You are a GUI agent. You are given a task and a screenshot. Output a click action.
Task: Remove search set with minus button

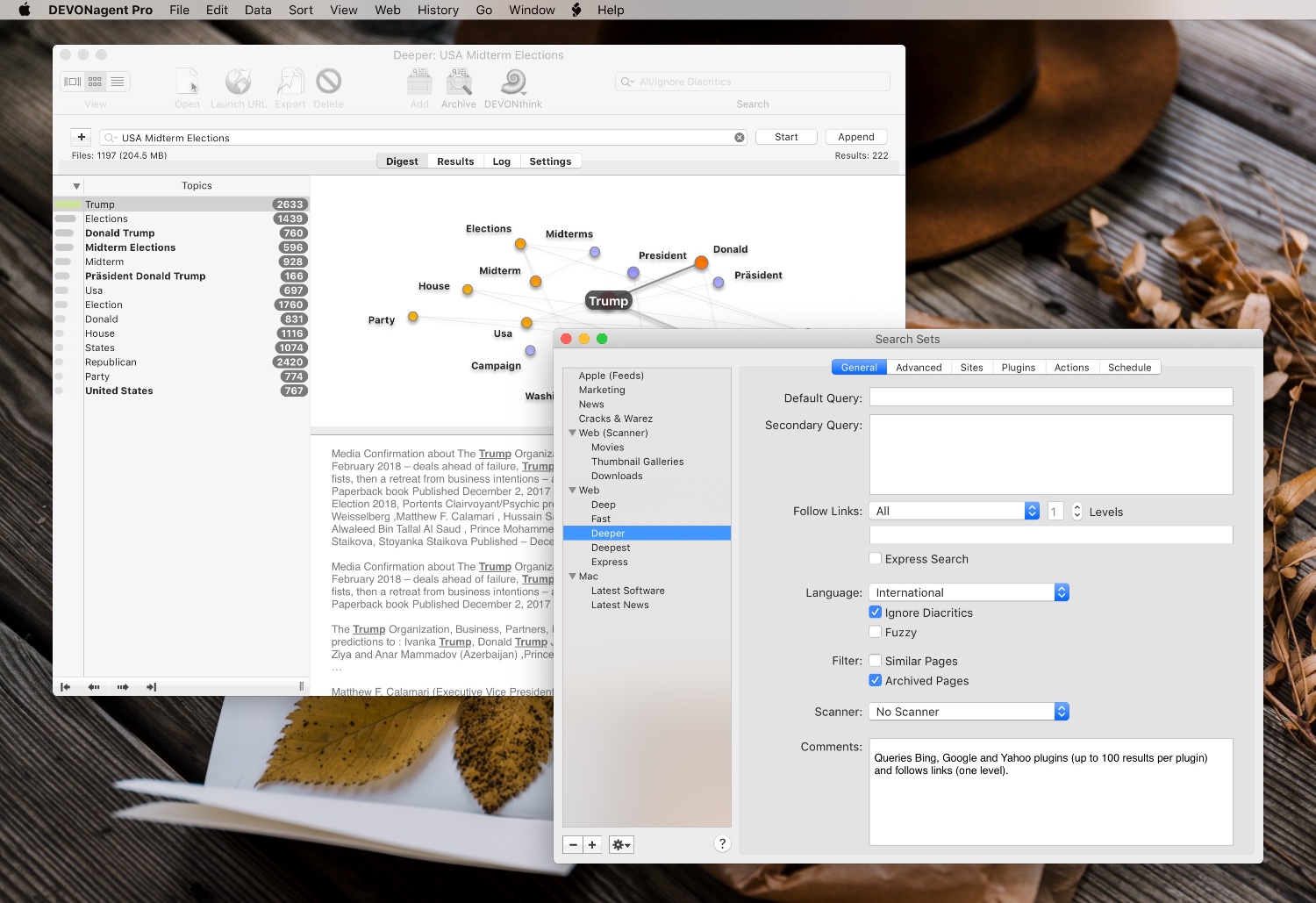[x=573, y=844]
